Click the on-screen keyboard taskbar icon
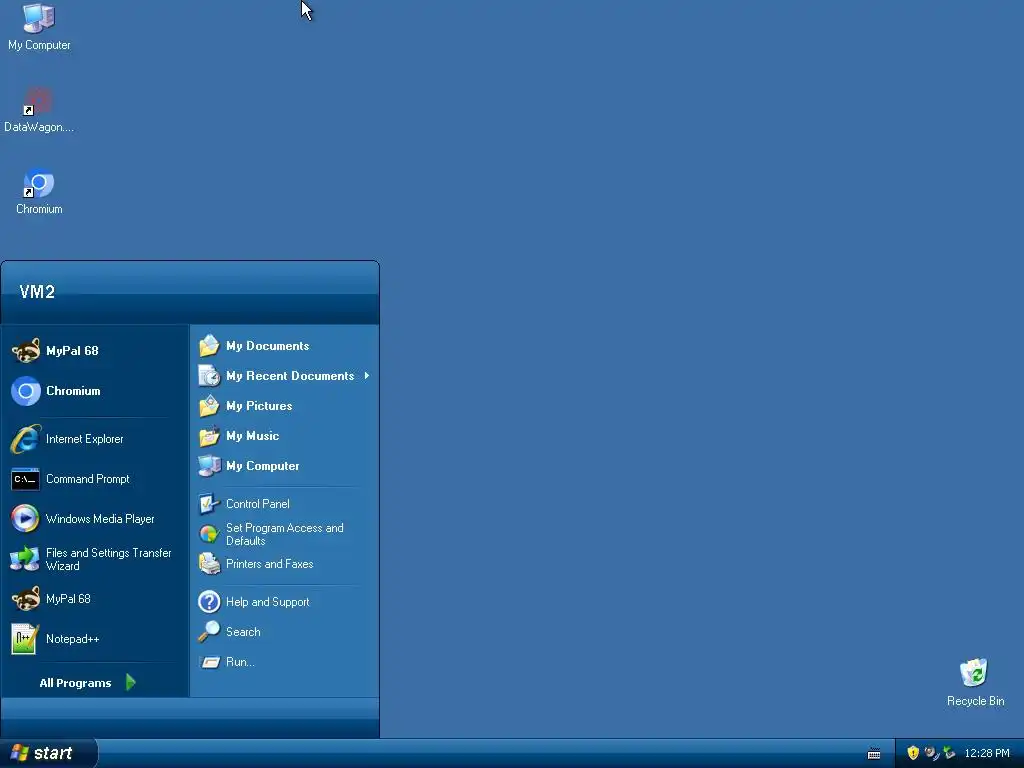Screen dimensions: 1024x768 click(x=874, y=754)
